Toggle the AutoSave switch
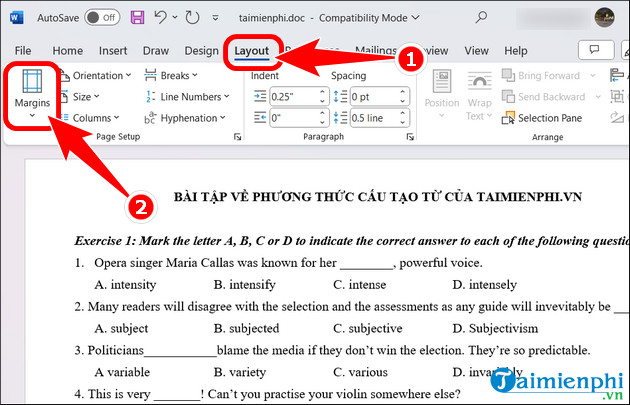 tap(102, 18)
